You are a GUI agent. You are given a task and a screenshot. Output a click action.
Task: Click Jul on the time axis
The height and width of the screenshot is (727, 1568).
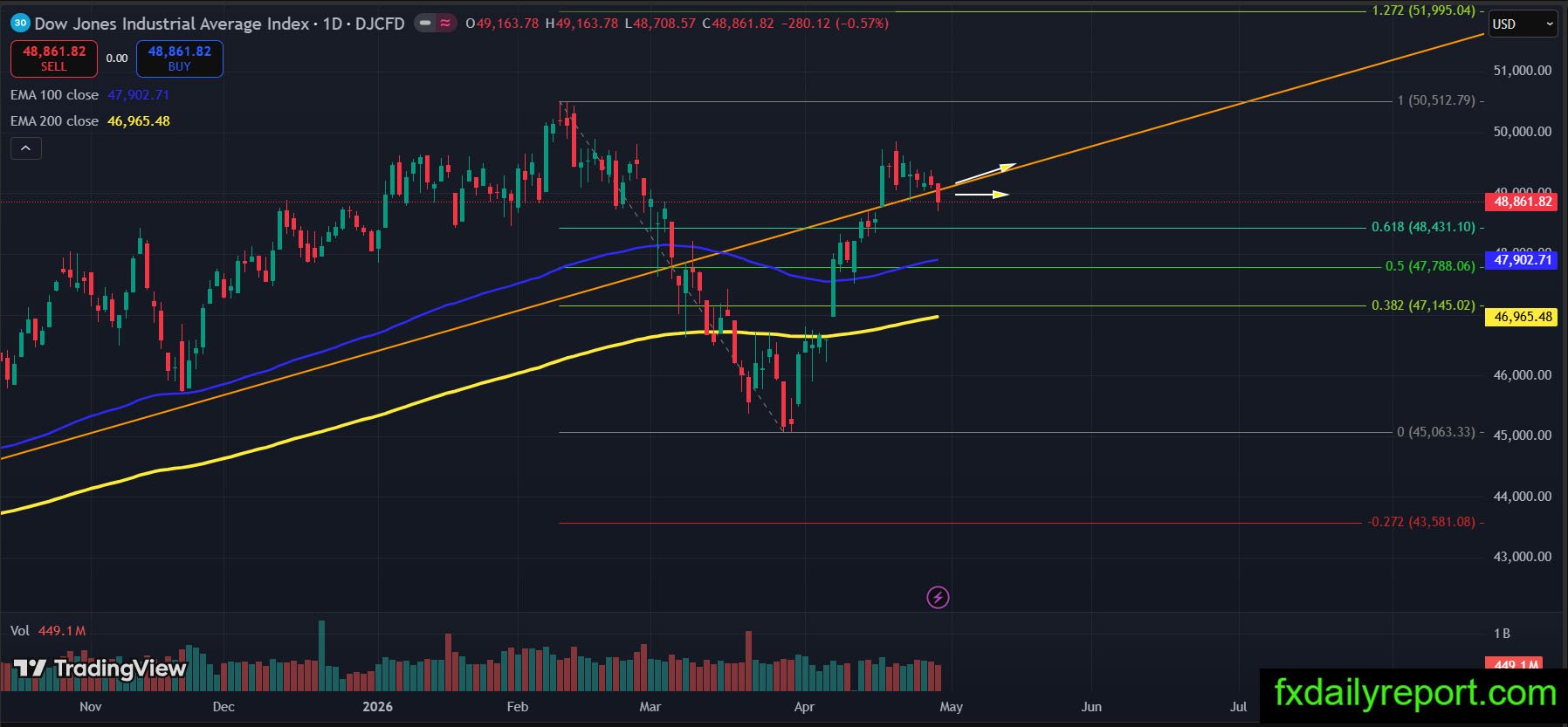click(x=1238, y=707)
